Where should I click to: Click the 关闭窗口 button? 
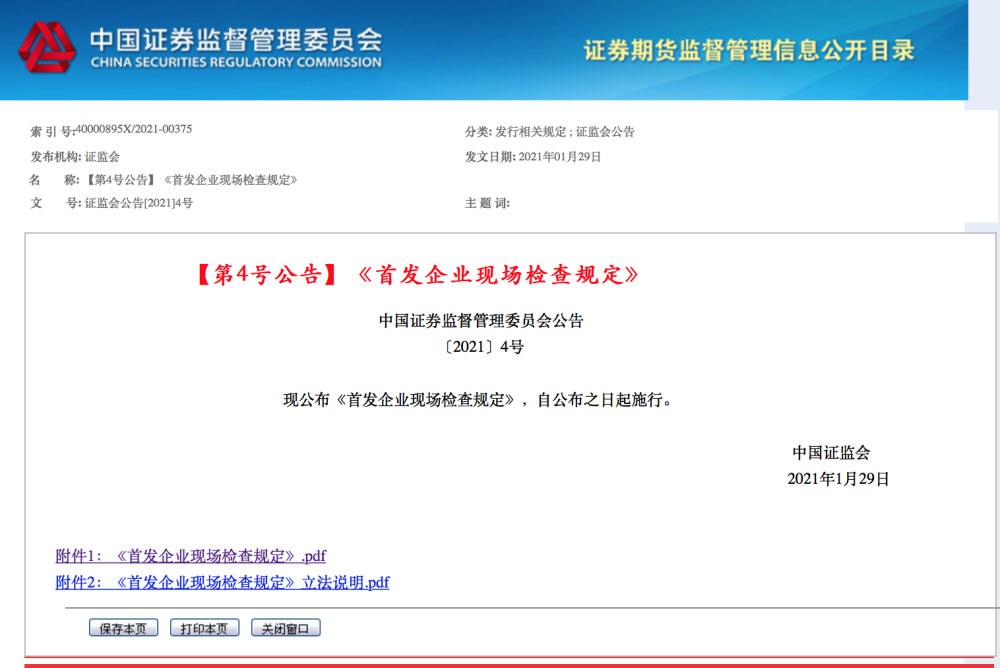[285, 628]
